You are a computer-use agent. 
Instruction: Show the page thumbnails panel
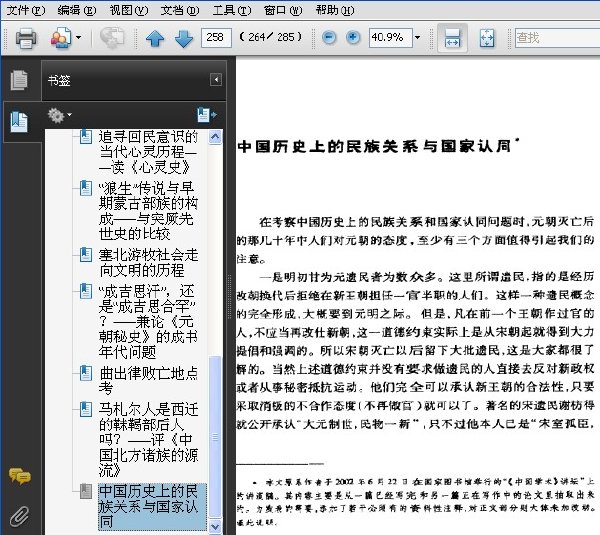(x=19, y=80)
